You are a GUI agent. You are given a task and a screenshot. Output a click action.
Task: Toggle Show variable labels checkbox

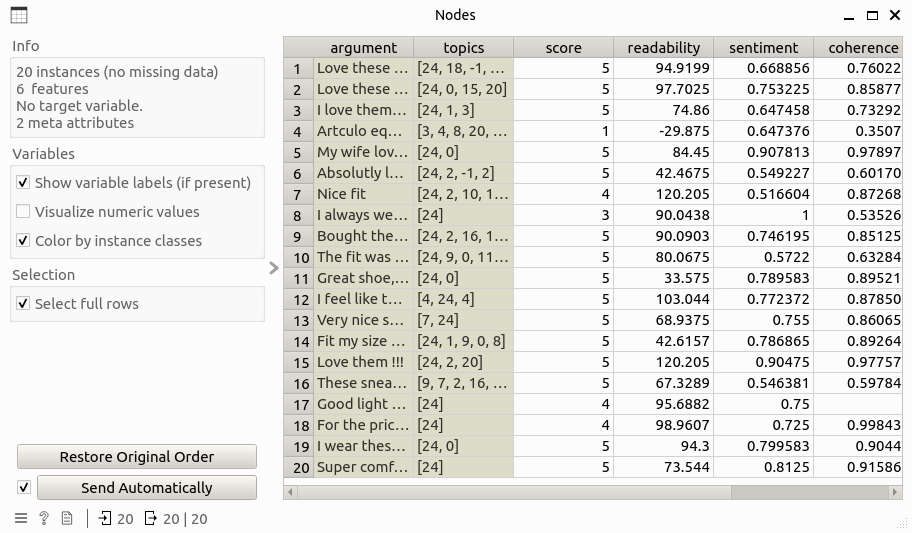[23, 183]
